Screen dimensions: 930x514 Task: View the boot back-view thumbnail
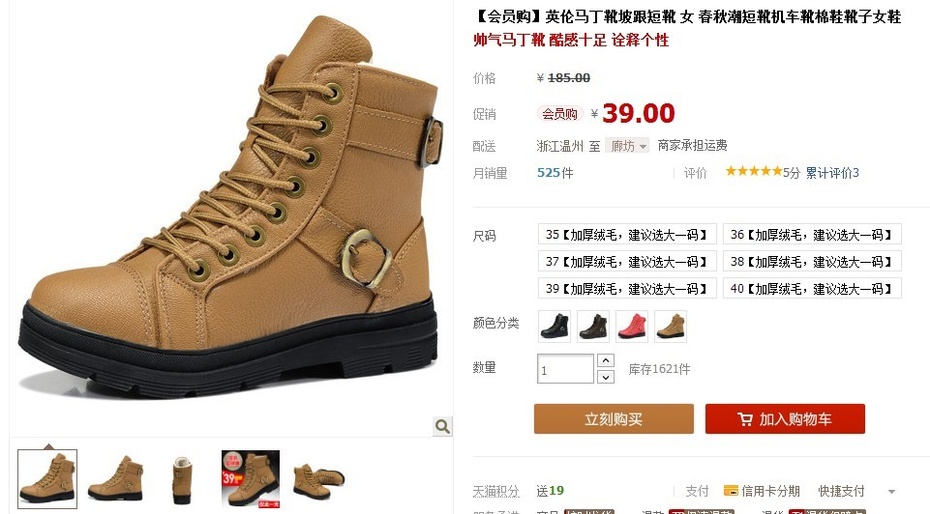[x=182, y=479]
